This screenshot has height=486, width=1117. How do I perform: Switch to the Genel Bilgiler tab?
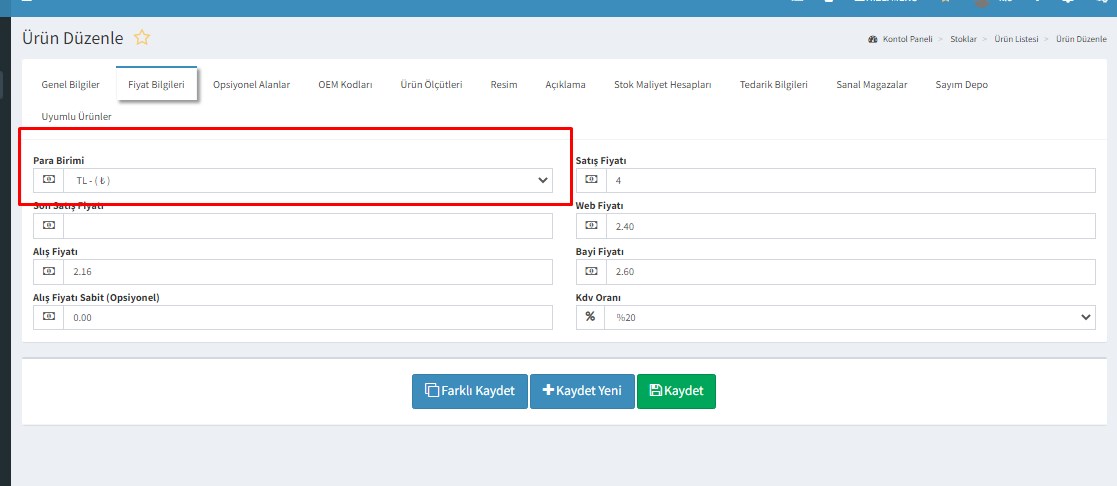[x=70, y=85]
